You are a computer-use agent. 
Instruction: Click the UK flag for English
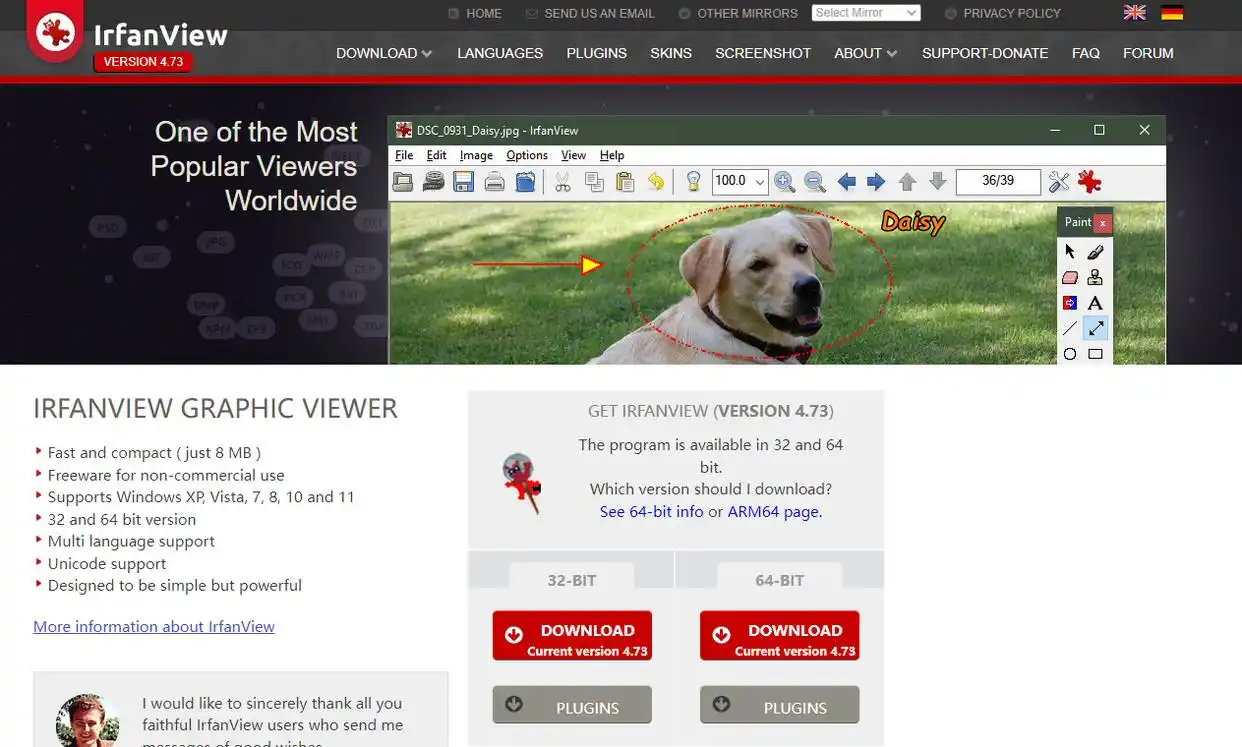(x=1134, y=13)
